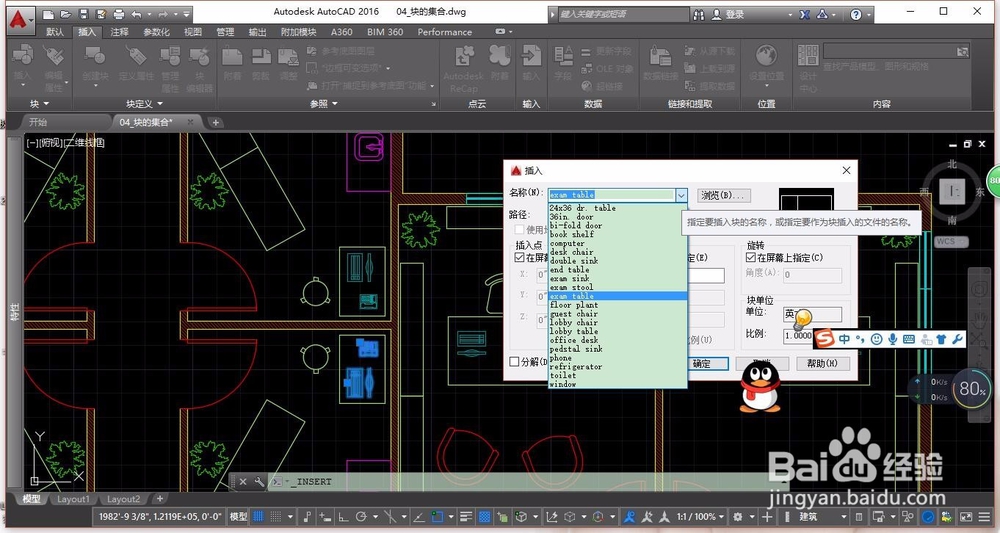Image resolution: width=1000 pixels, height=533 pixels.
Task: Click the status bar customization hamburger icon
Action: tap(984, 516)
